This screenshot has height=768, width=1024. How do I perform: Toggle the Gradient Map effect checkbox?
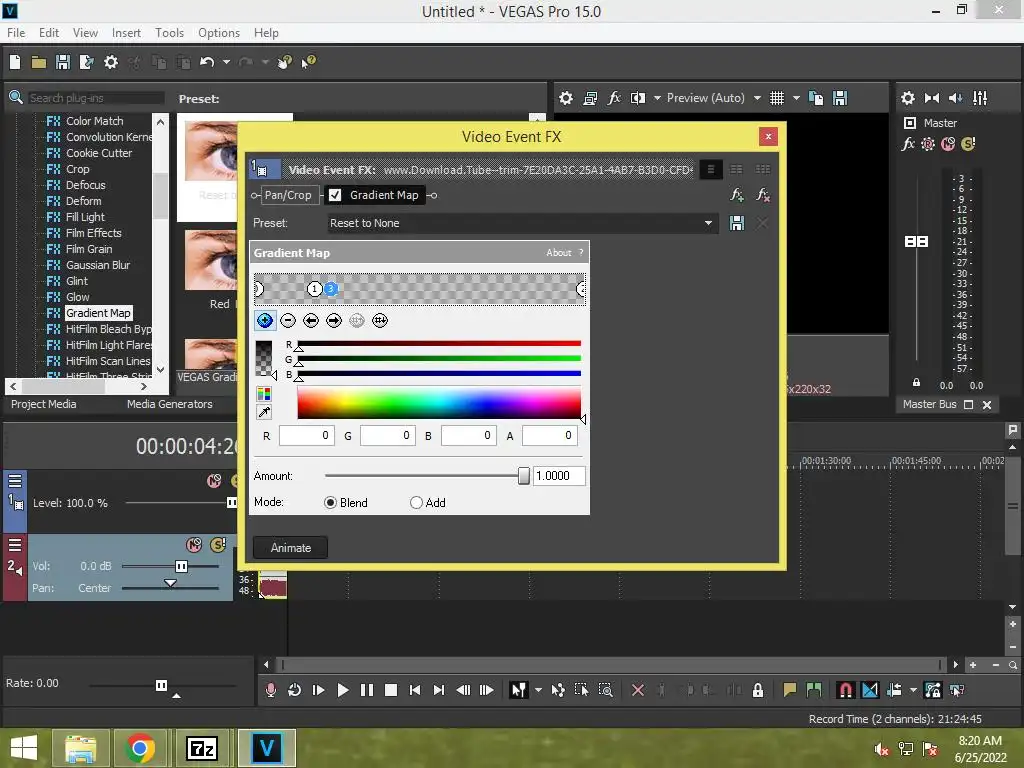335,195
